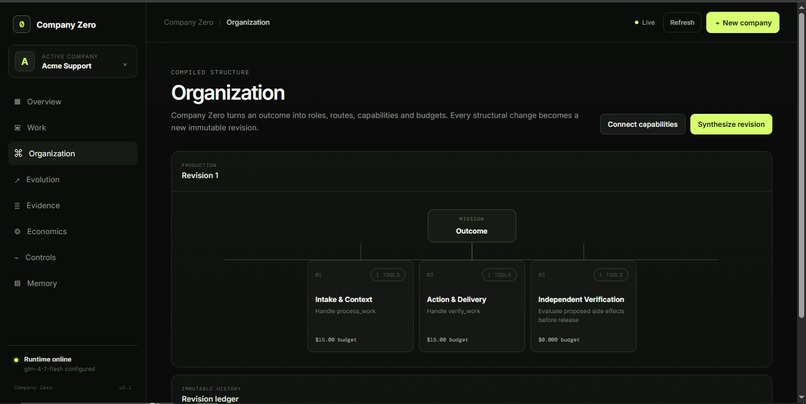Click 'Handle process_work' description
This screenshot has width=806, height=404.
[345, 311]
